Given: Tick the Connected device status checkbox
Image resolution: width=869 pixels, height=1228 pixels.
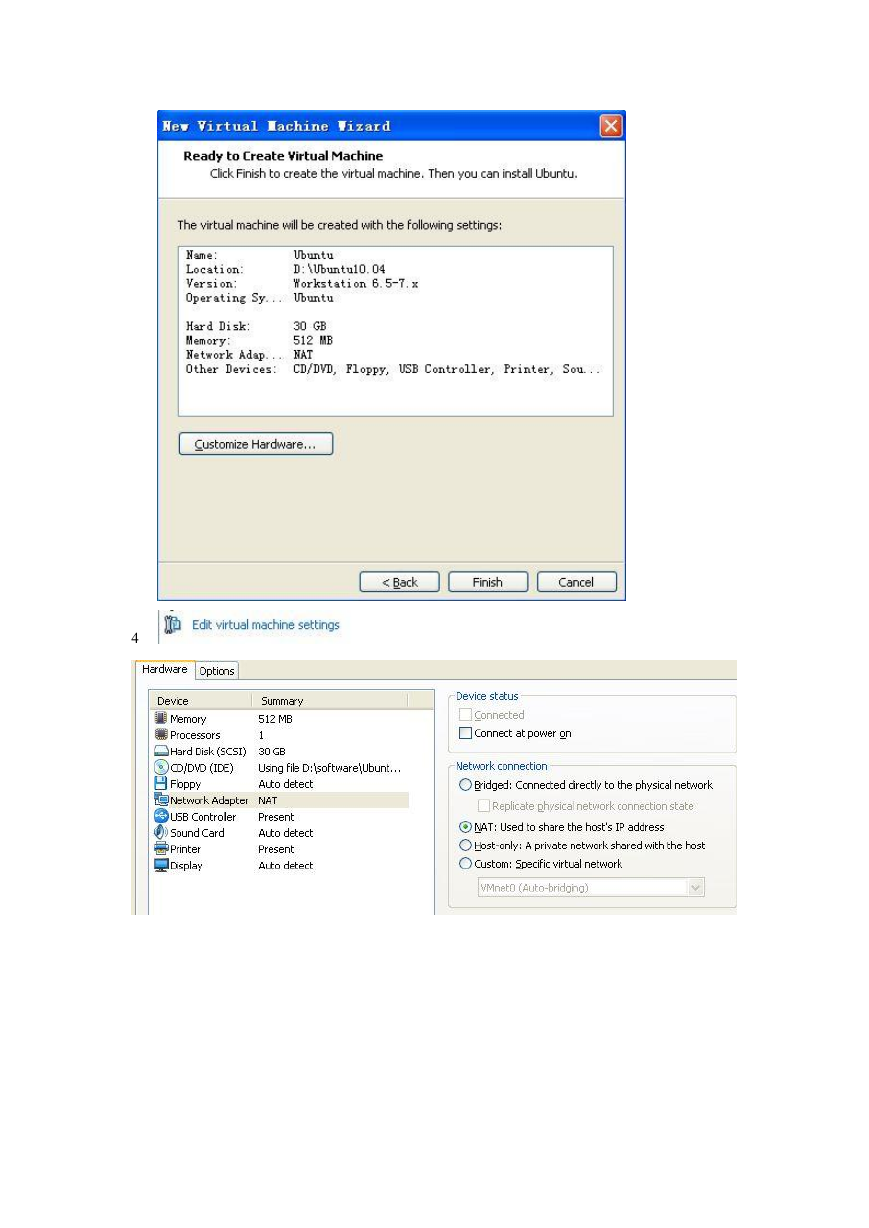Looking at the screenshot, I should 465,715.
